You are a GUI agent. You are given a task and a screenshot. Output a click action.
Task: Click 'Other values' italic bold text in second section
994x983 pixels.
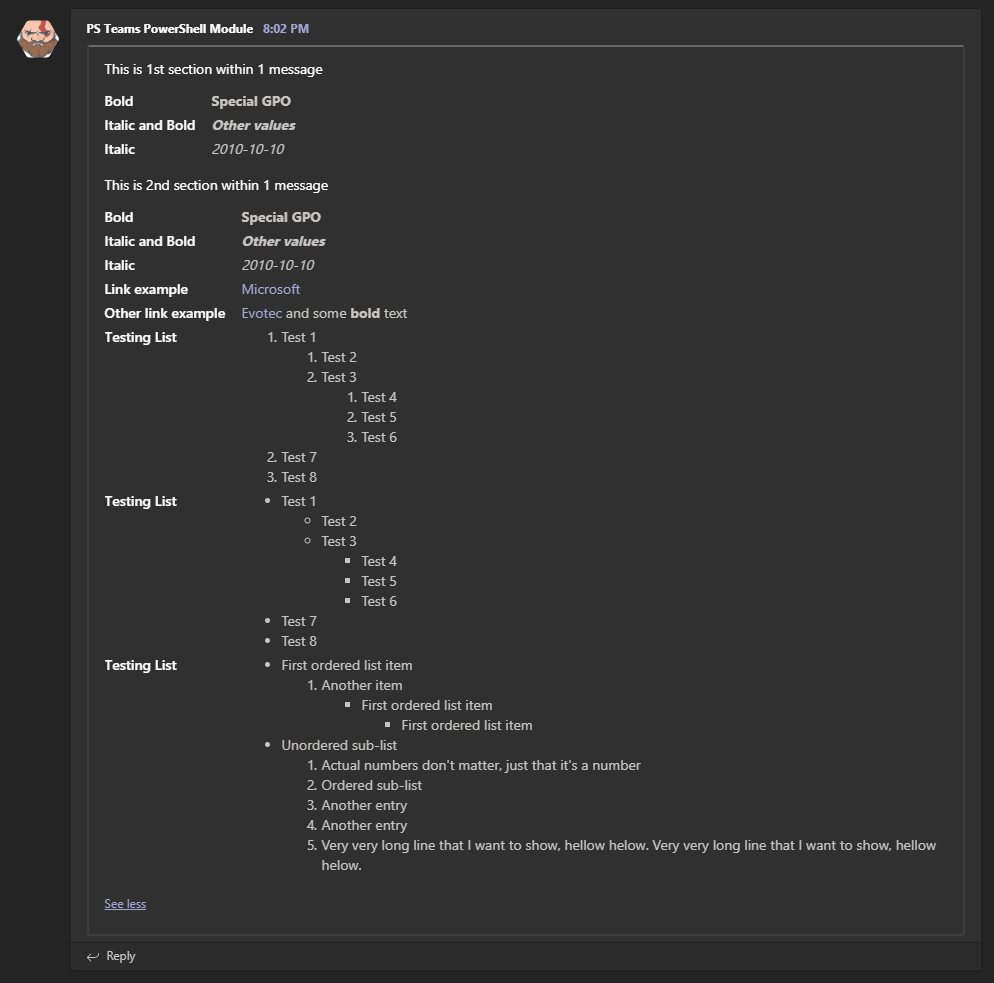(283, 241)
